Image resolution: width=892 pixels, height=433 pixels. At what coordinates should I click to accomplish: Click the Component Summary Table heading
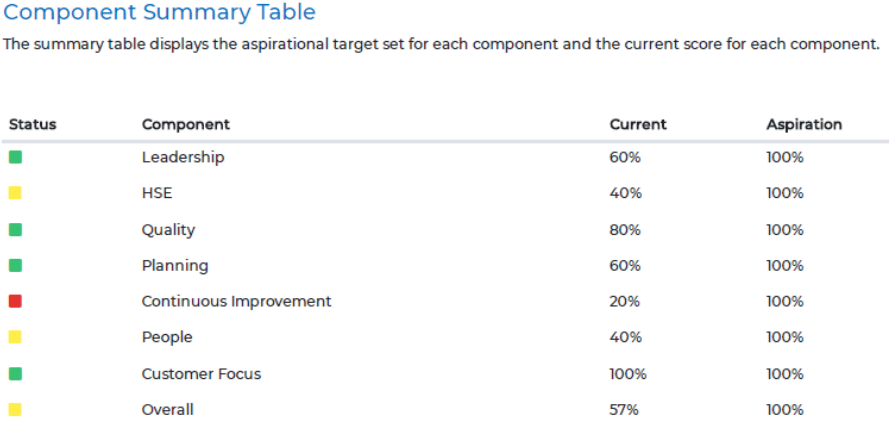160,13
